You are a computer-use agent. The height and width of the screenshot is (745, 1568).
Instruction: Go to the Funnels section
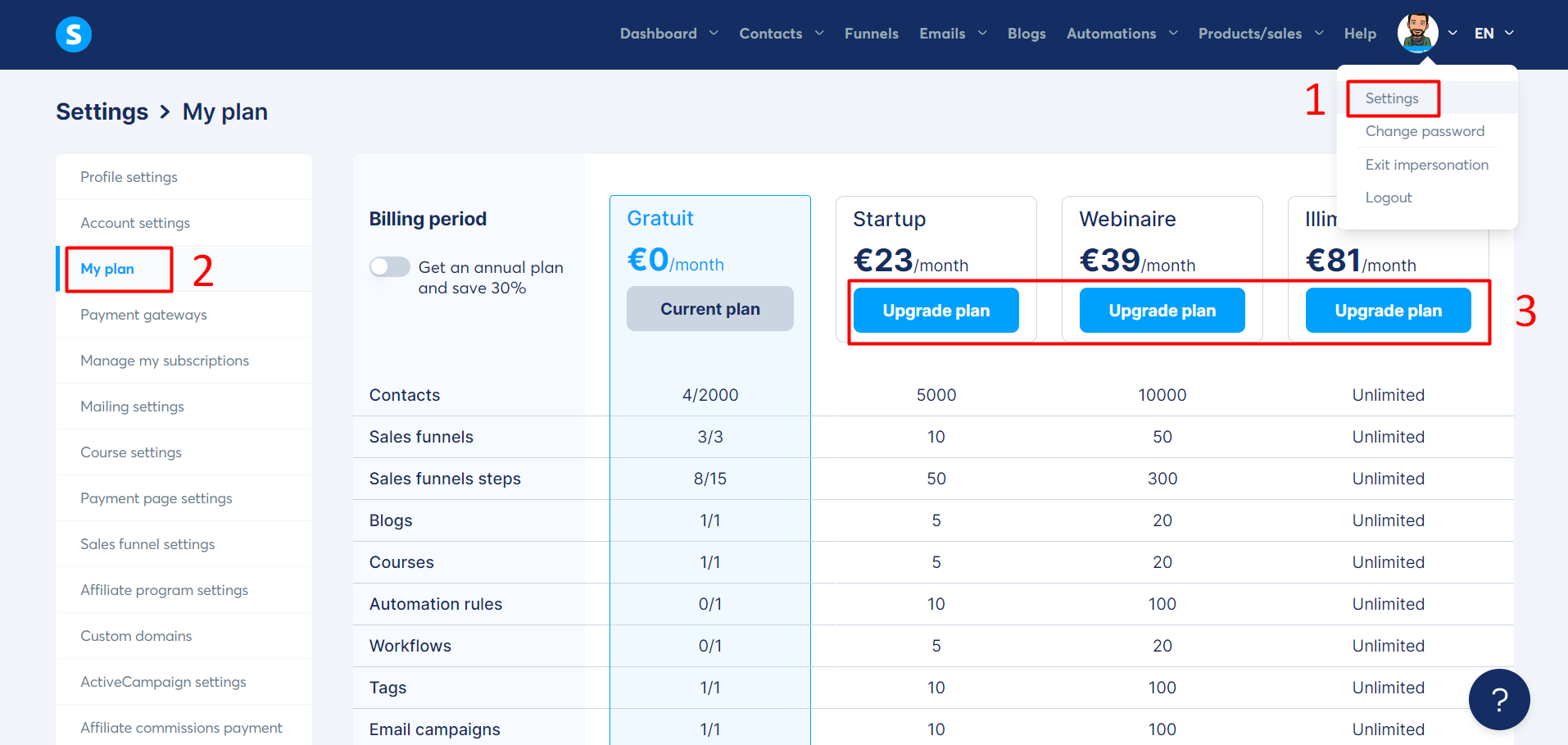(x=871, y=34)
